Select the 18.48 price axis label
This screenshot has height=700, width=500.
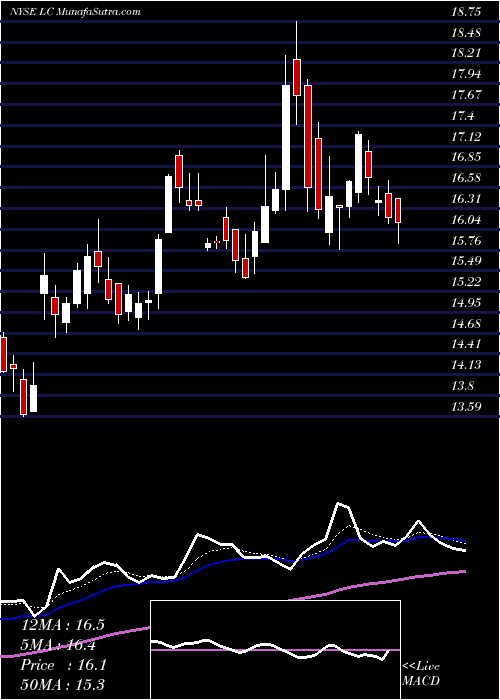[466, 33]
